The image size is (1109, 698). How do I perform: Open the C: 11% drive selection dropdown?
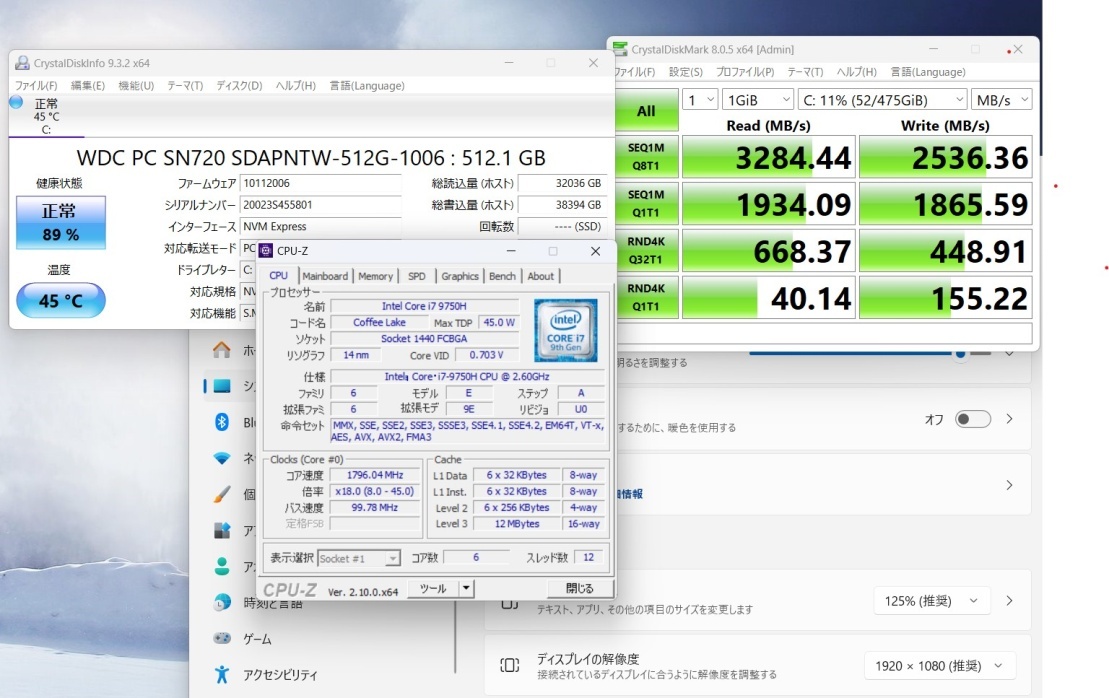[882, 100]
